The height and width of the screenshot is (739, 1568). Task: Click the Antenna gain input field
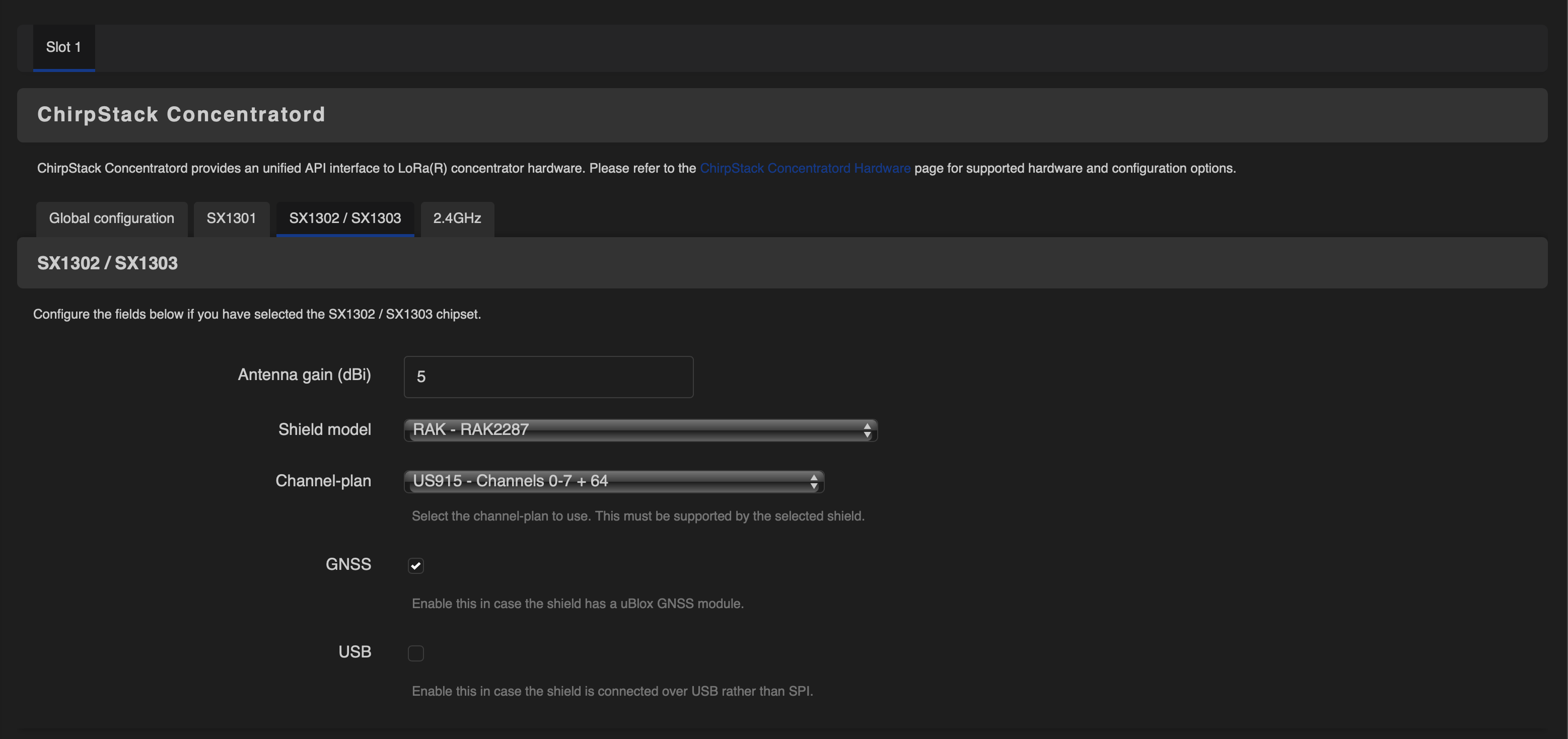tap(548, 377)
